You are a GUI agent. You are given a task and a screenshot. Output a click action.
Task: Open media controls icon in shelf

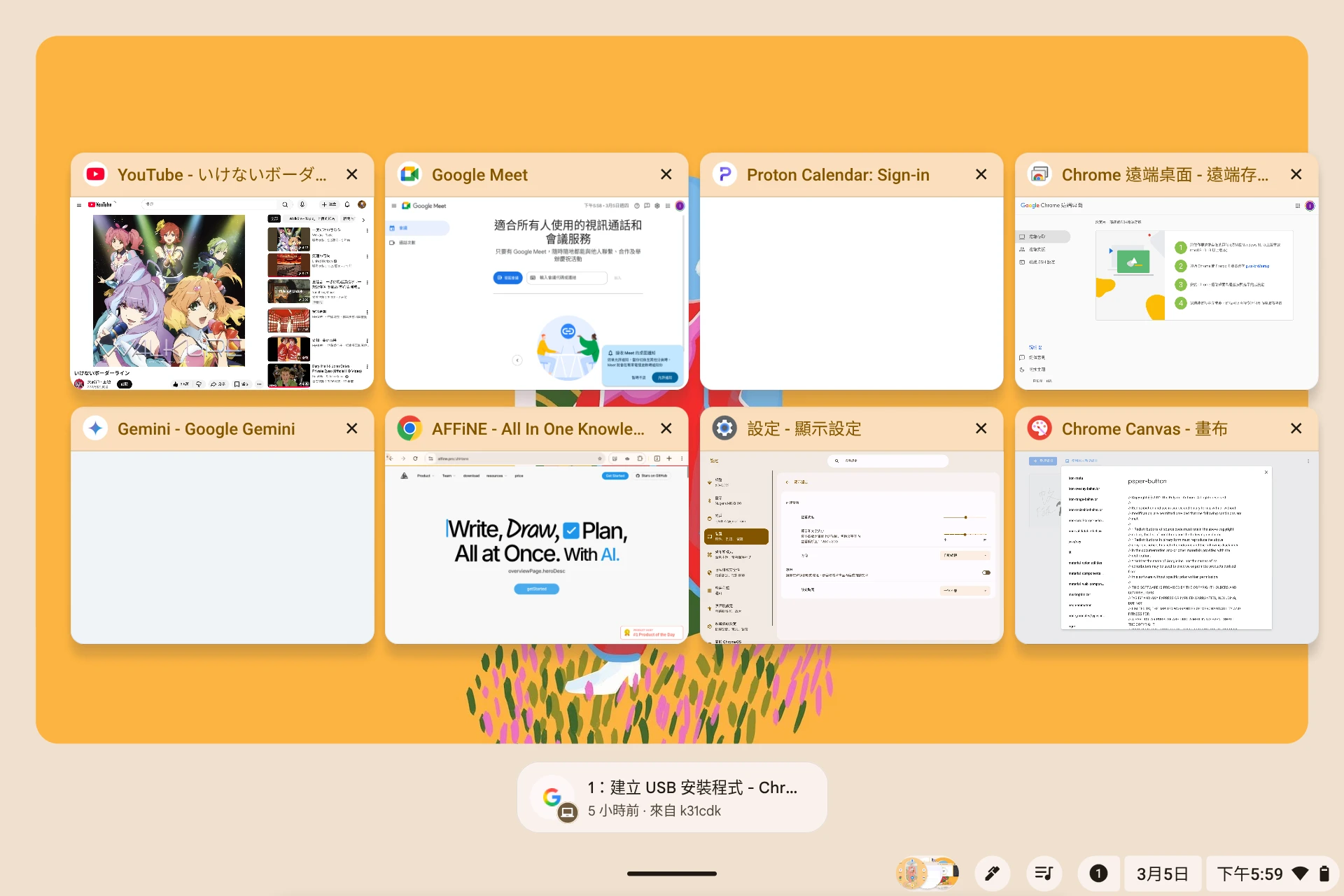1044,873
